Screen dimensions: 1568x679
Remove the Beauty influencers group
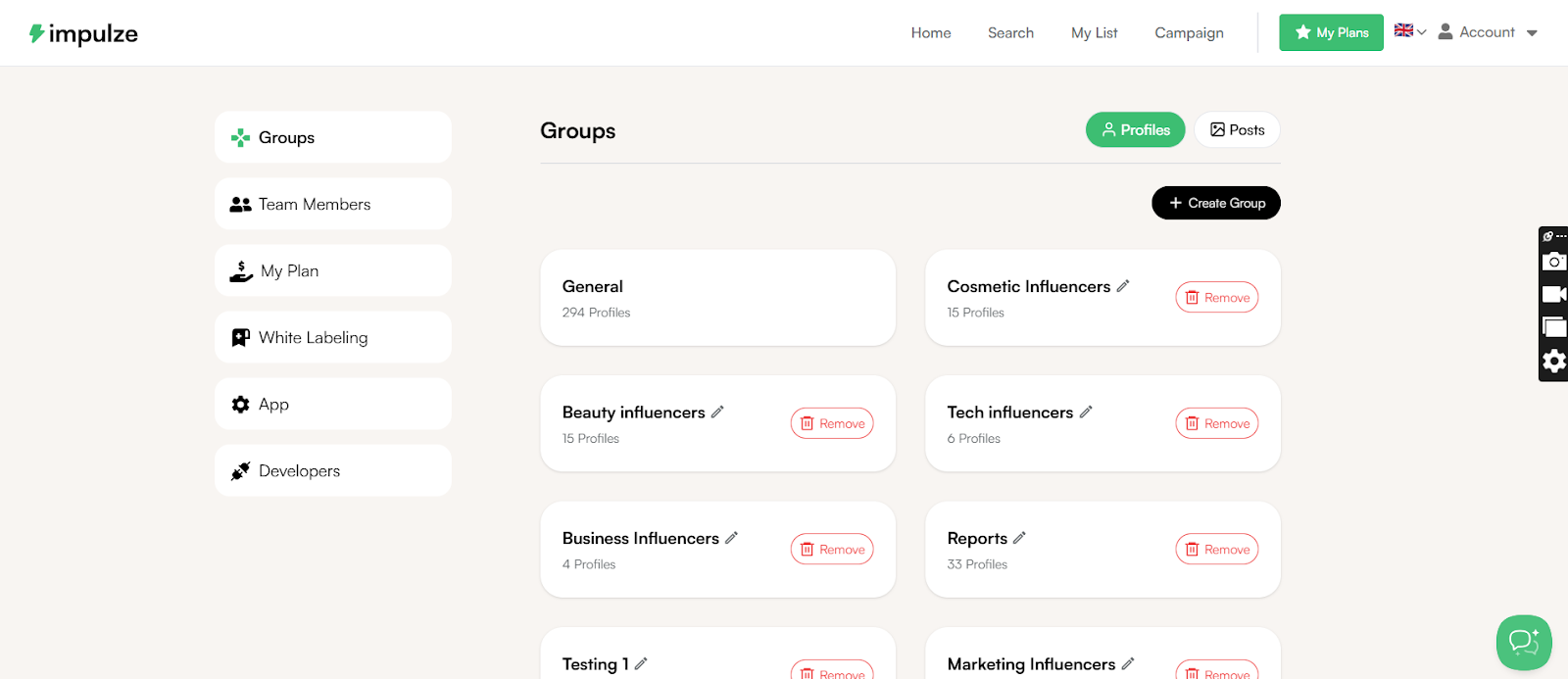coord(832,423)
